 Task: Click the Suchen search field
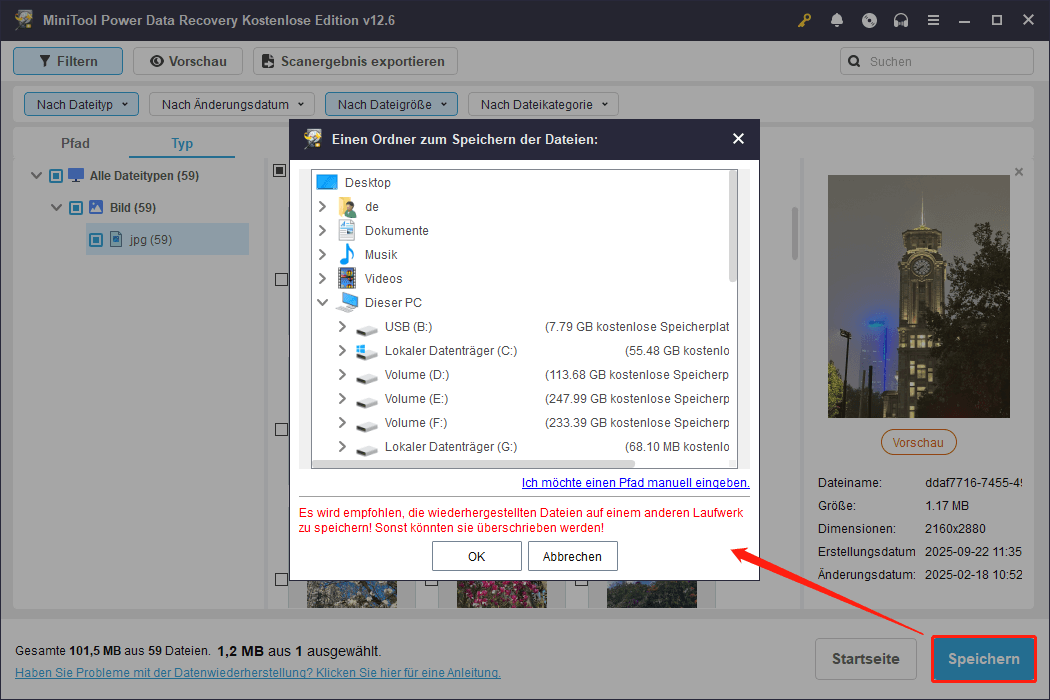click(937, 61)
